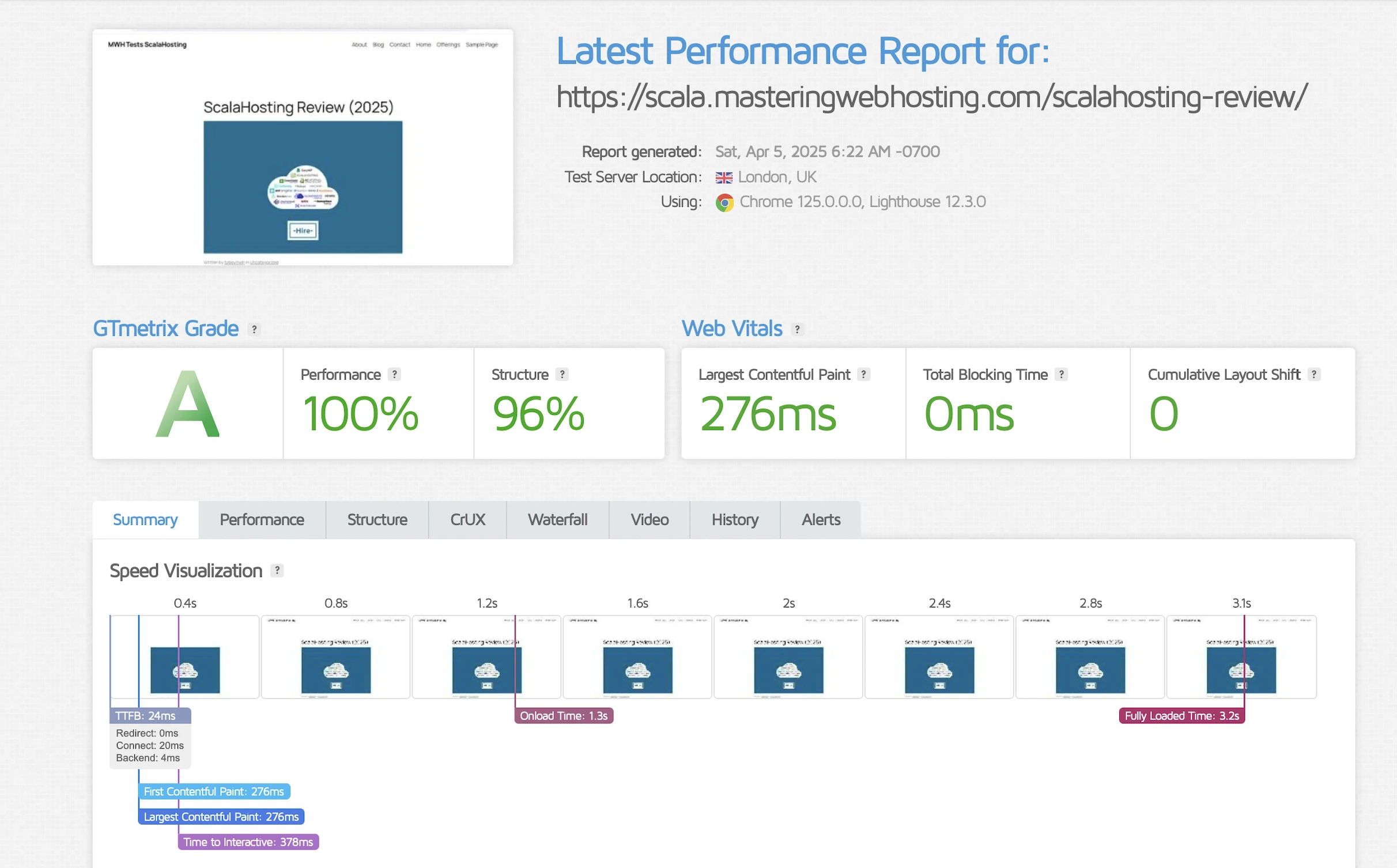Open Total Blocking Time help icon
This screenshot has width=1397, height=868.
(1061, 374)
